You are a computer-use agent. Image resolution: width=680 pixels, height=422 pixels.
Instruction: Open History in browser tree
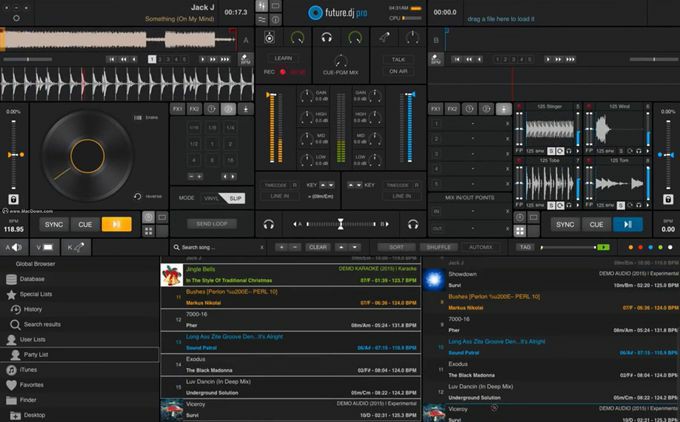pos(80,309)
